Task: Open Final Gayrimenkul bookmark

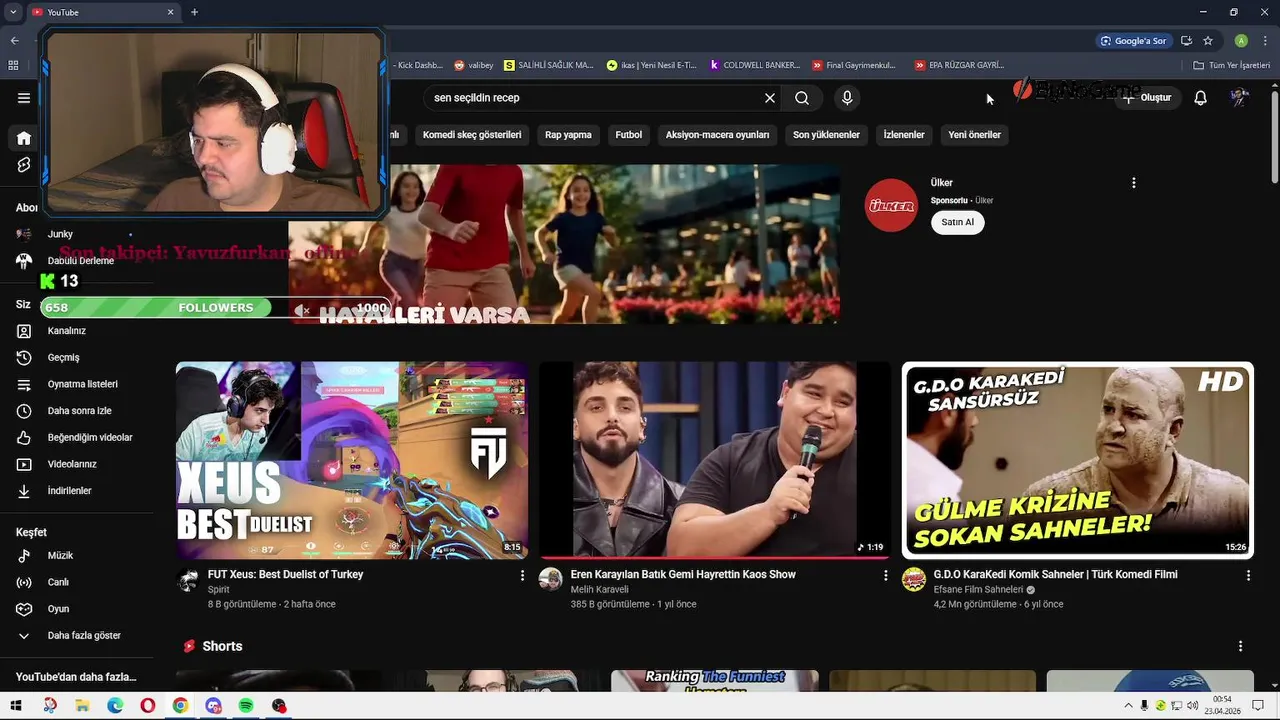Action: point(854,65)
